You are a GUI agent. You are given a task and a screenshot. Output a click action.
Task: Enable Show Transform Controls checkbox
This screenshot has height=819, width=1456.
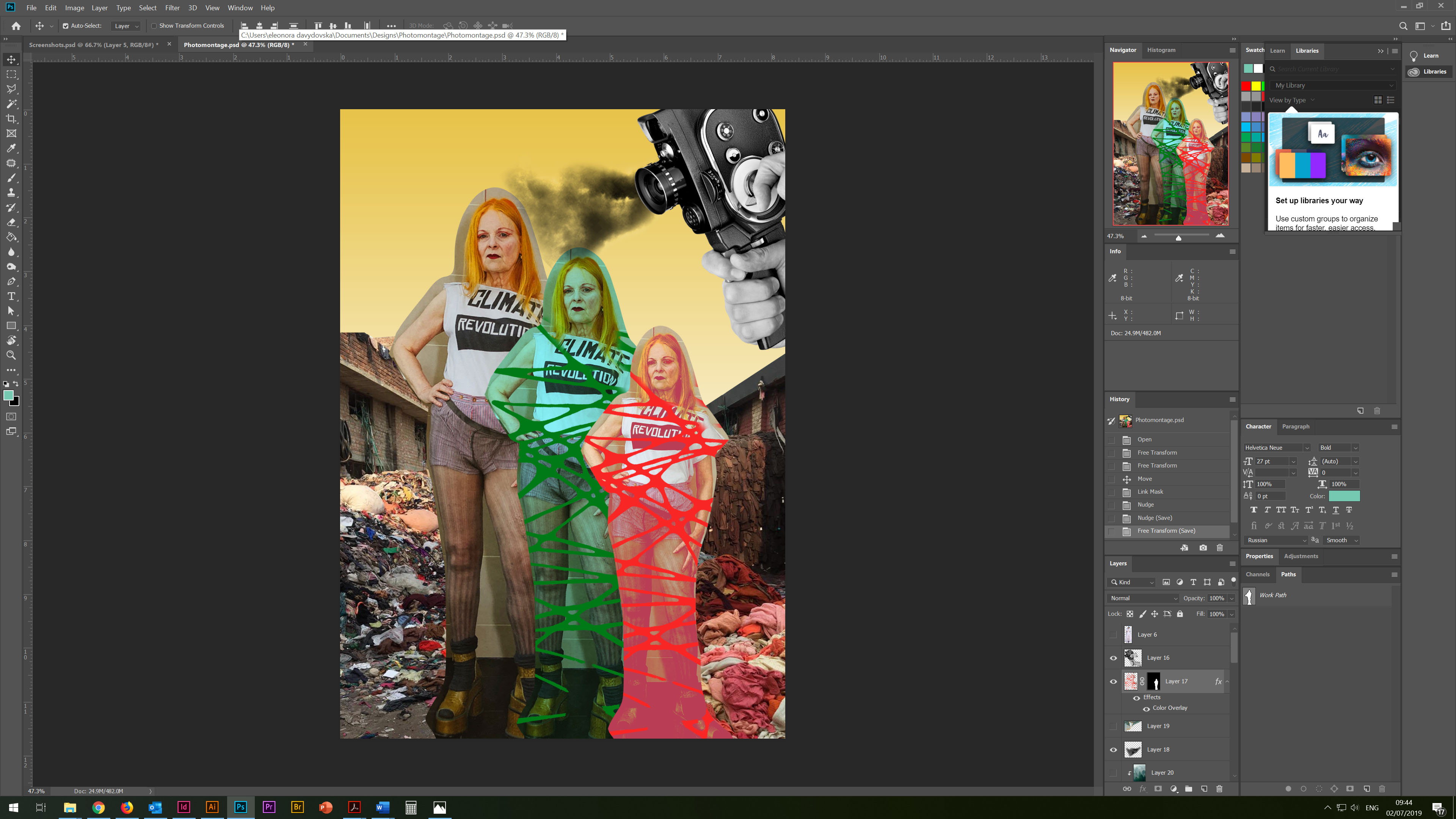[154, 26]
